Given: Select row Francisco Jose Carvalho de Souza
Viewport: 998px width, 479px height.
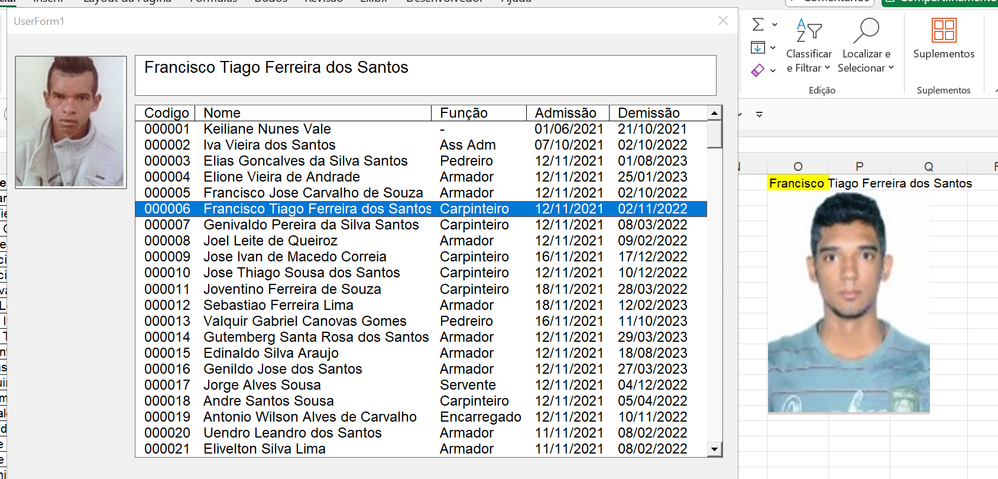Looking at the screenshot, I should [421, 193].
